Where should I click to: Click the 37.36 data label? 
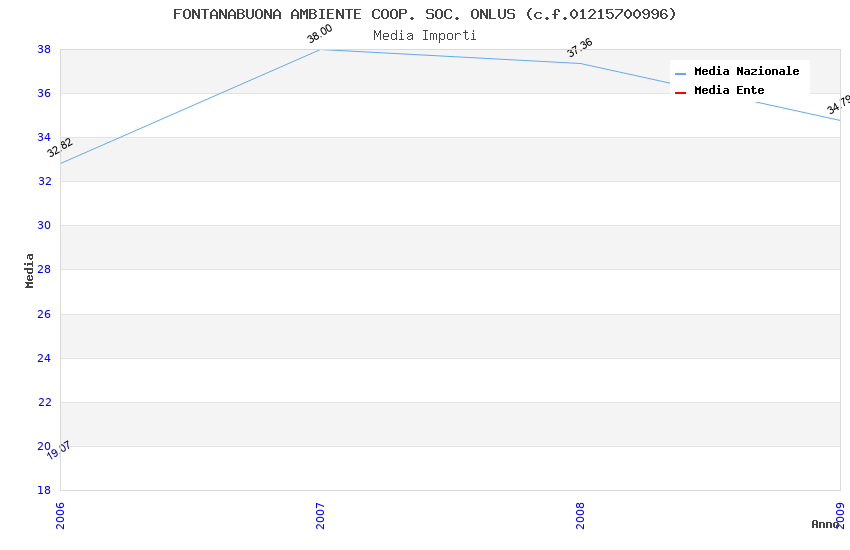coord(579,48)
